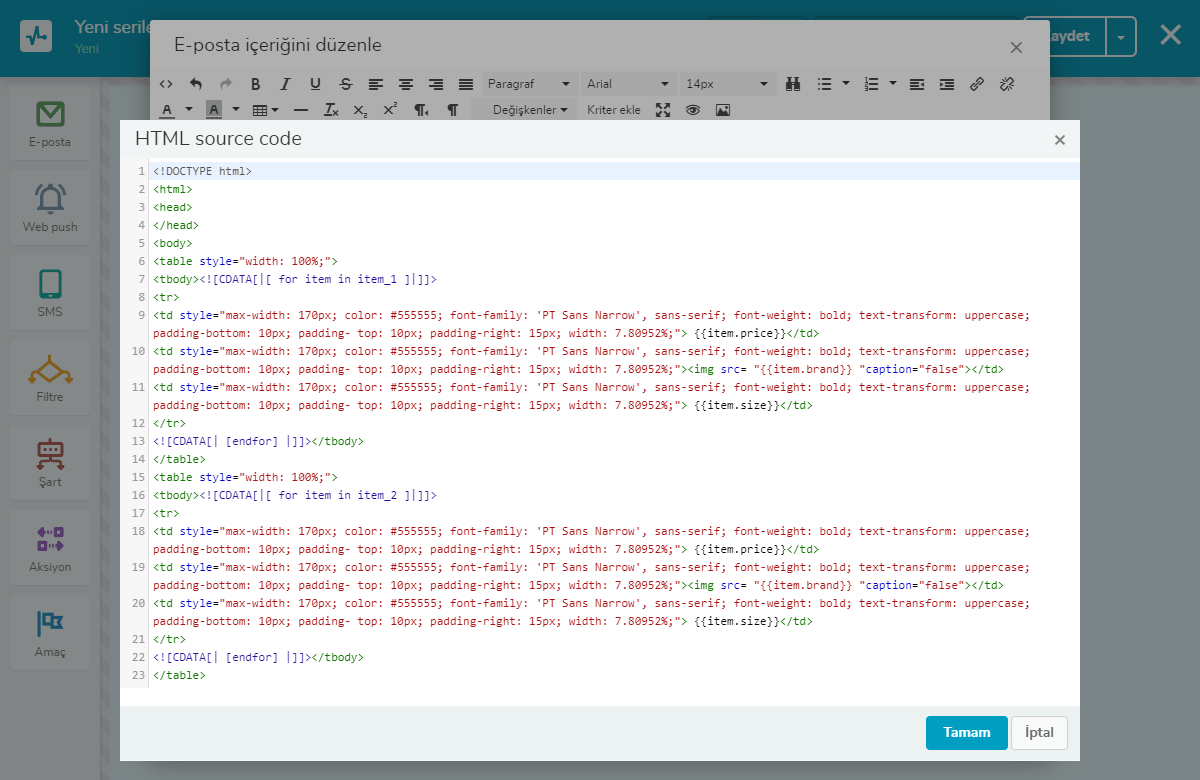
Task: Toggle strikethrough formatting in the toolbar
Action: [345, 84]
